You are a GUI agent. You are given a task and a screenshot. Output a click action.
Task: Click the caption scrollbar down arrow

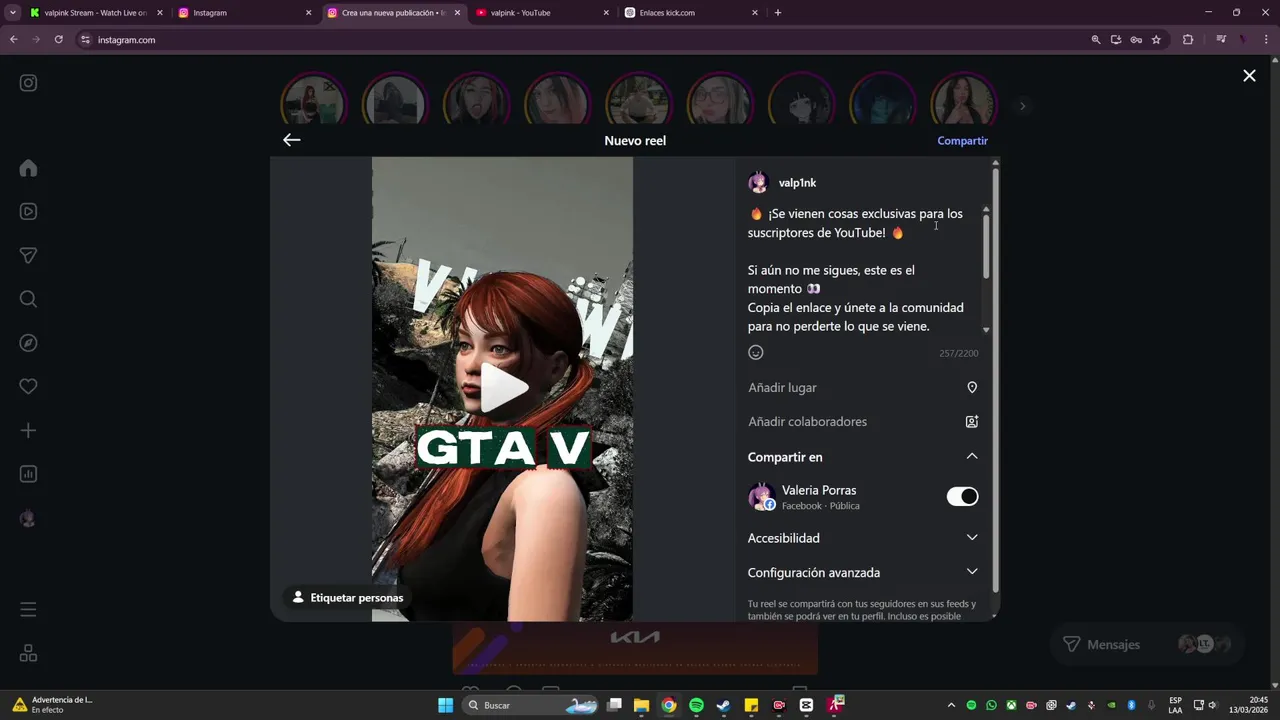tap(986, 330)
